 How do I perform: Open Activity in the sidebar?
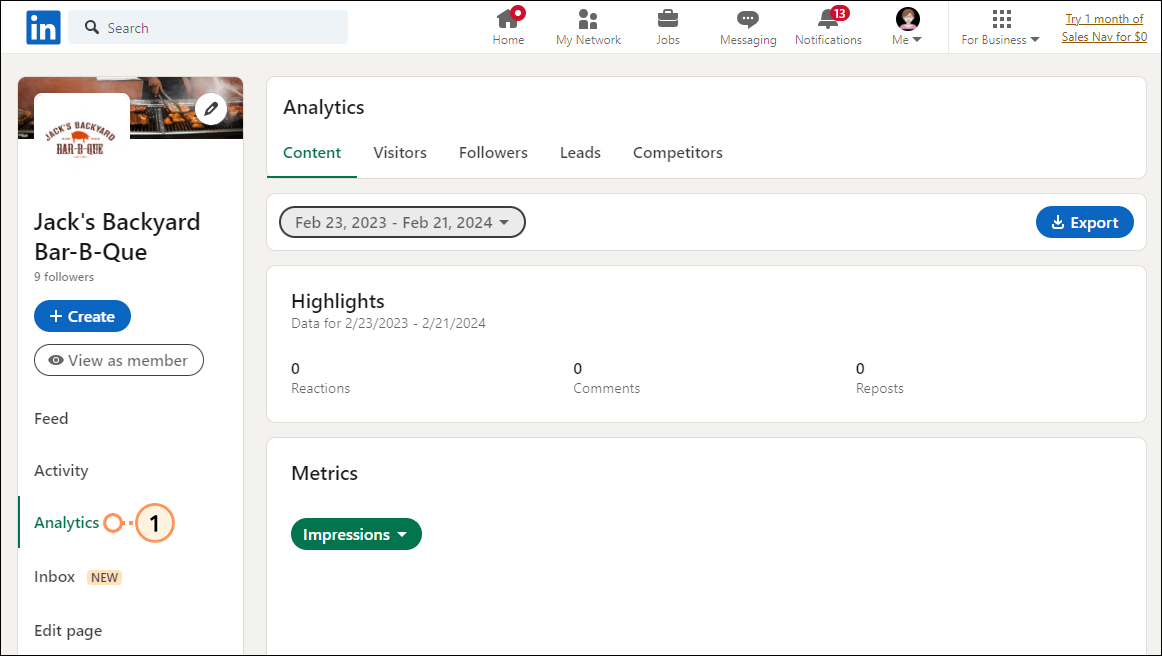click(61, 471)
